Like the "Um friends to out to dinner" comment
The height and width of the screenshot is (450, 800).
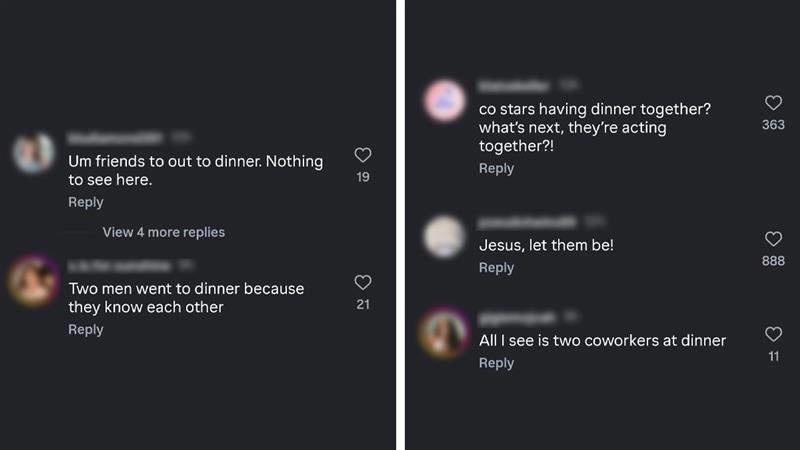363,155
